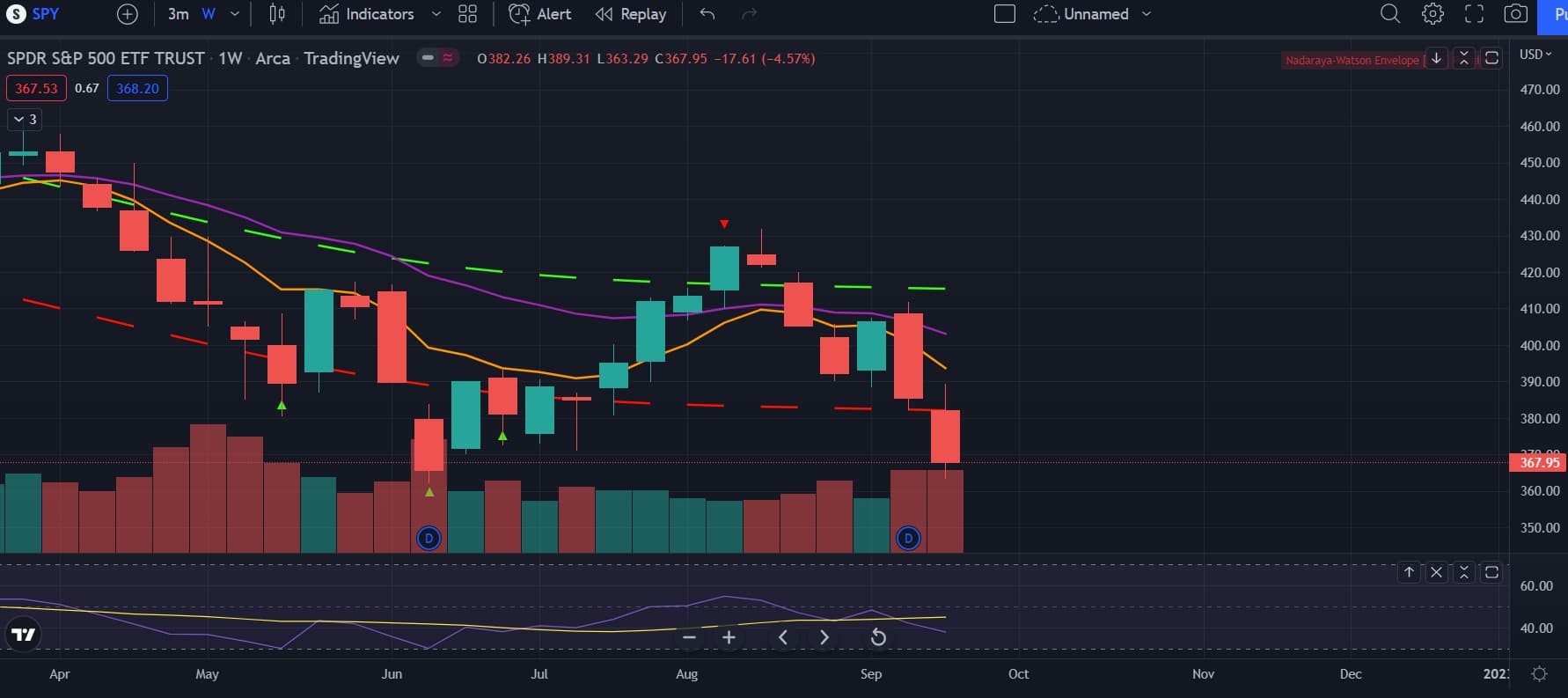
Task: Delete the RSI indicator pane
Action: pos(1436,572)
